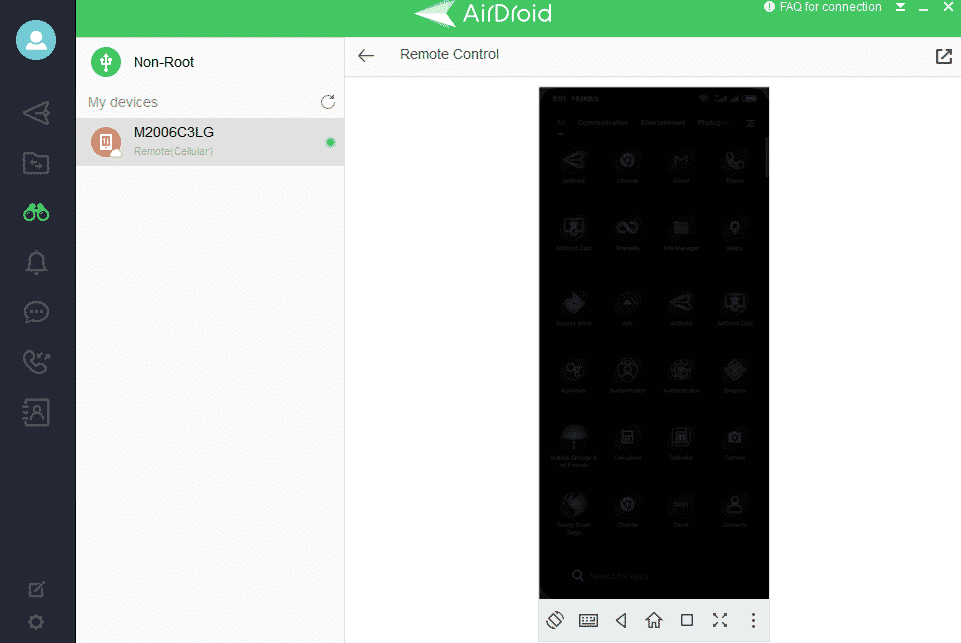Go back with the Remote Control back arrow

[366, 56]
